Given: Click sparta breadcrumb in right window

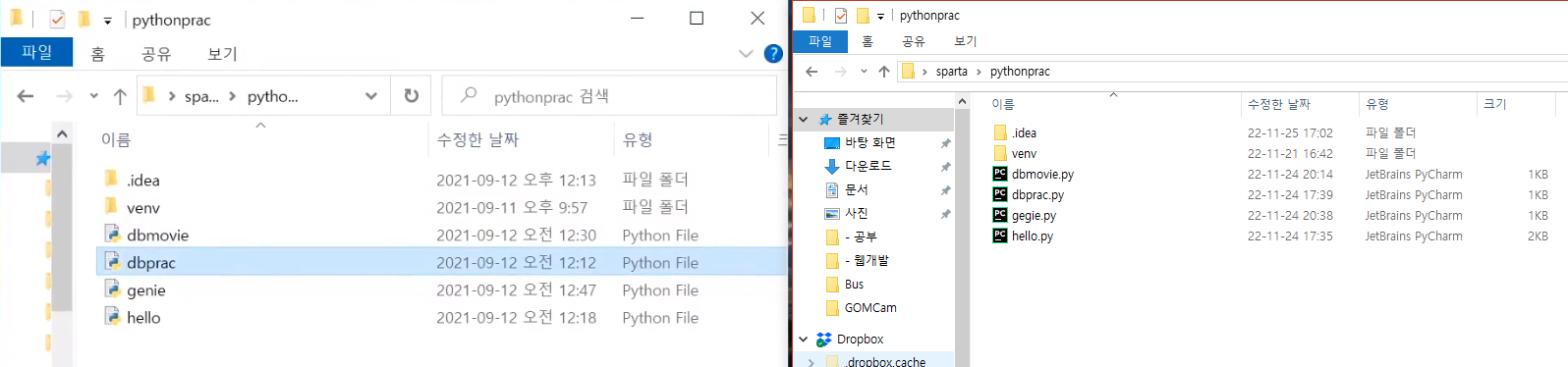Looking at the screenshot, I should point(951,71).
